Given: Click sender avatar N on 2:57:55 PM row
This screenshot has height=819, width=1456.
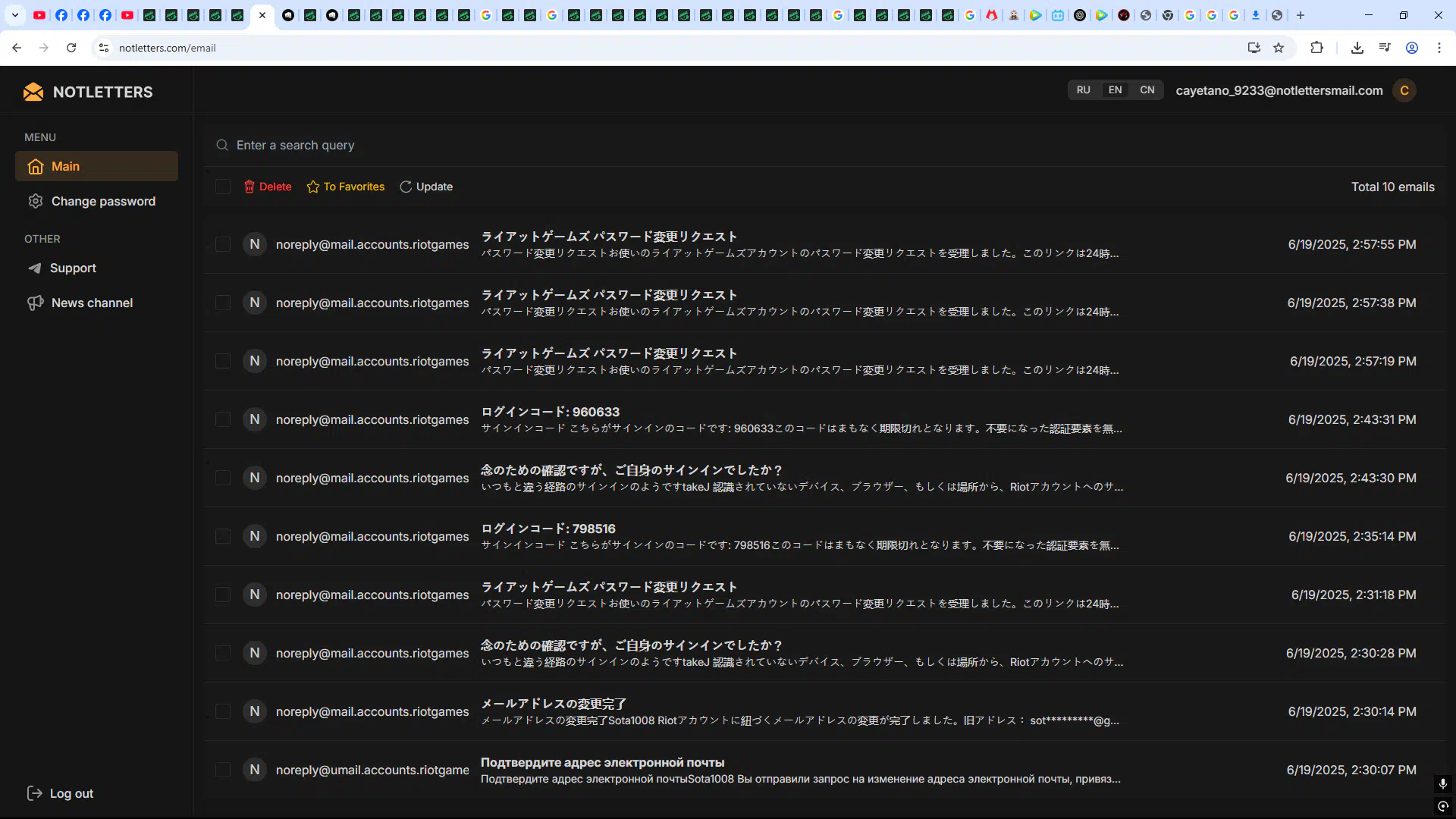Looking at the screenshot, I should [255, 244].
